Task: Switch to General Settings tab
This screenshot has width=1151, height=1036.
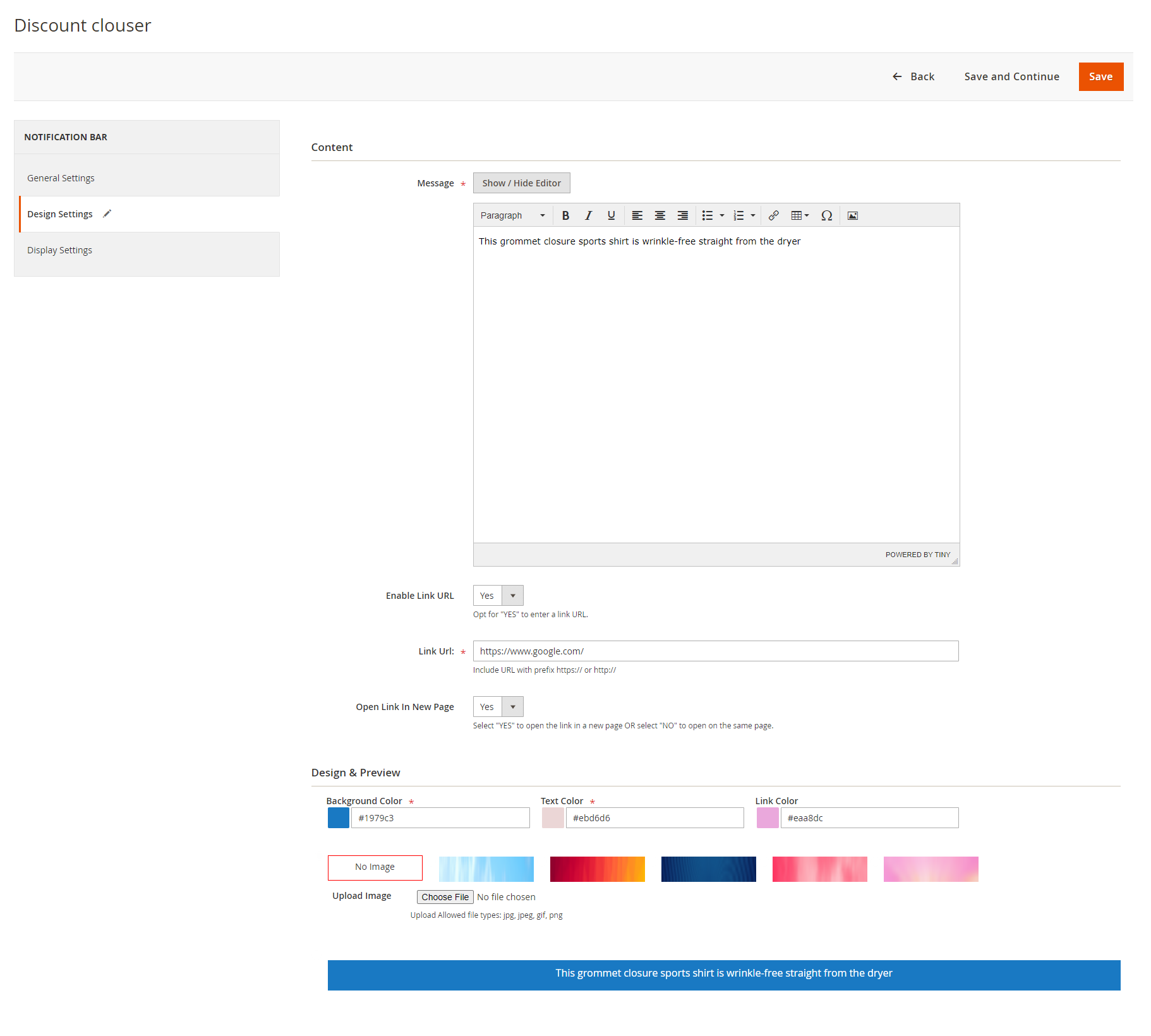Action: pyautogui.click(x=61, y=178)
